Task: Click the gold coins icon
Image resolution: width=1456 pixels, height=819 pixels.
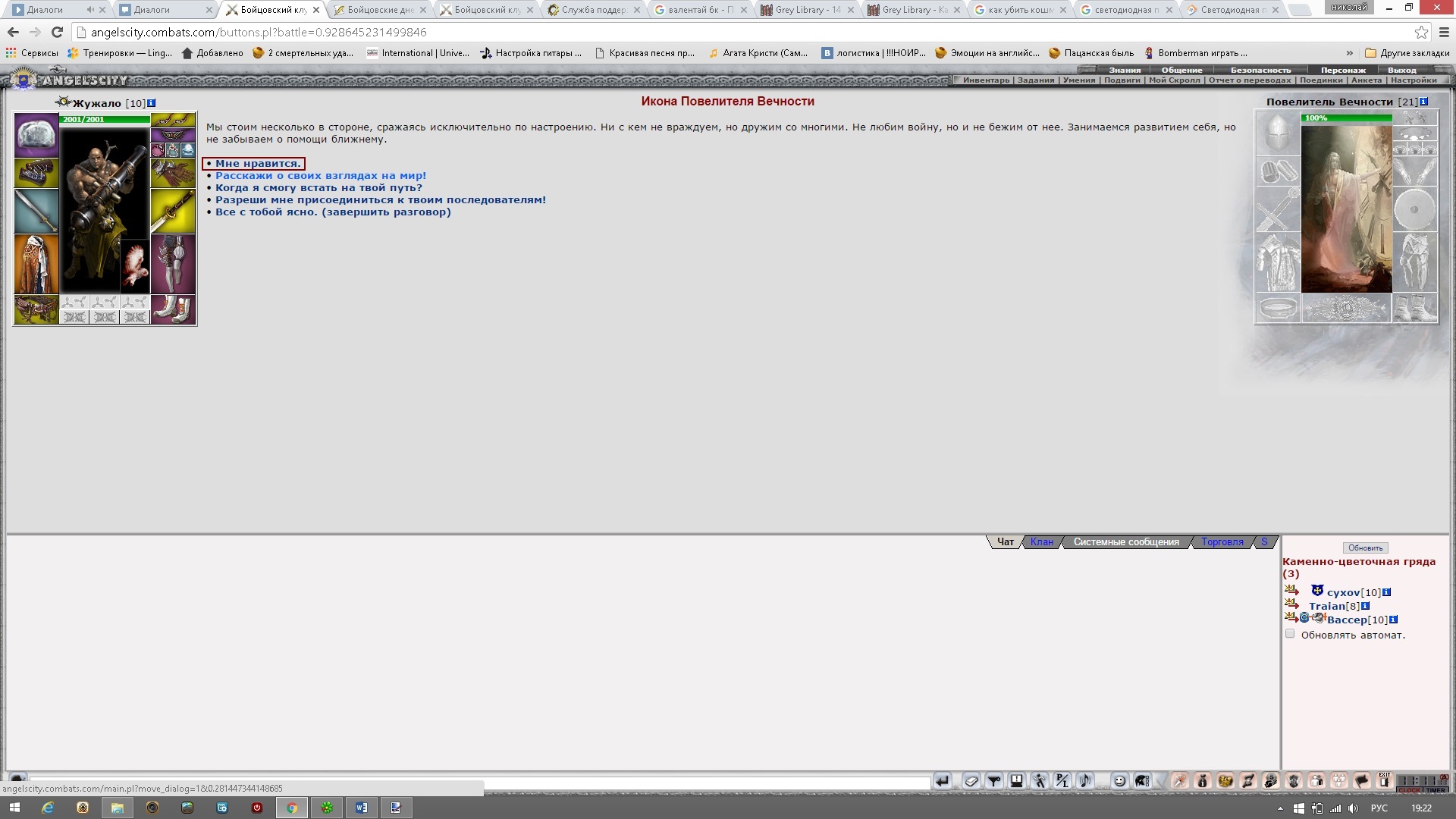Action: tap(1225, 781)
